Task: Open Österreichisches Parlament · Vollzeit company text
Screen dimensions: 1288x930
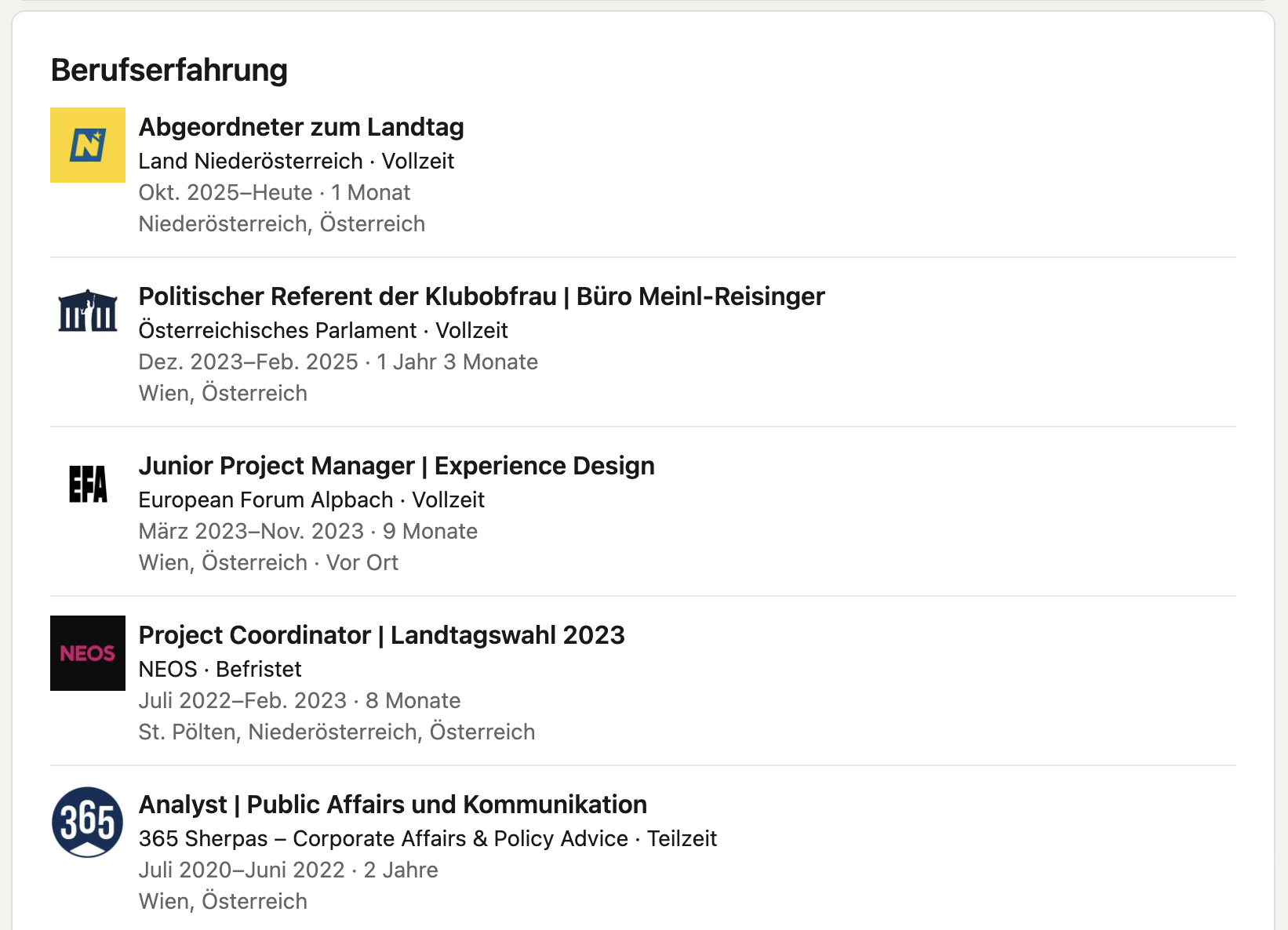Action: pyautogui.click(x=322, y=330)
